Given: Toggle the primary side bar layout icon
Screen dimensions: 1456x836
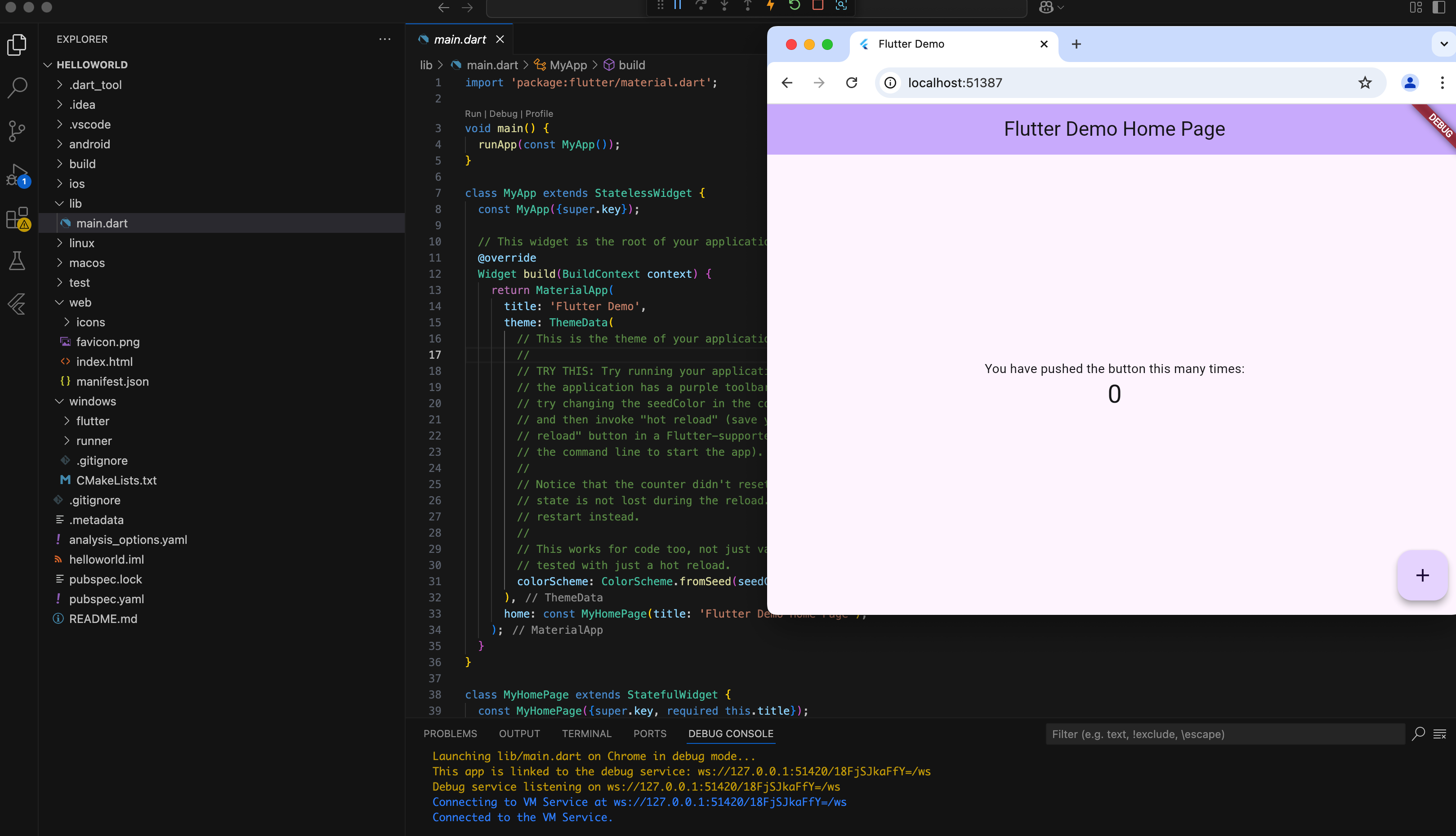Looking at the screenshot, I should pyautogui.click(x=1438, y=7).
